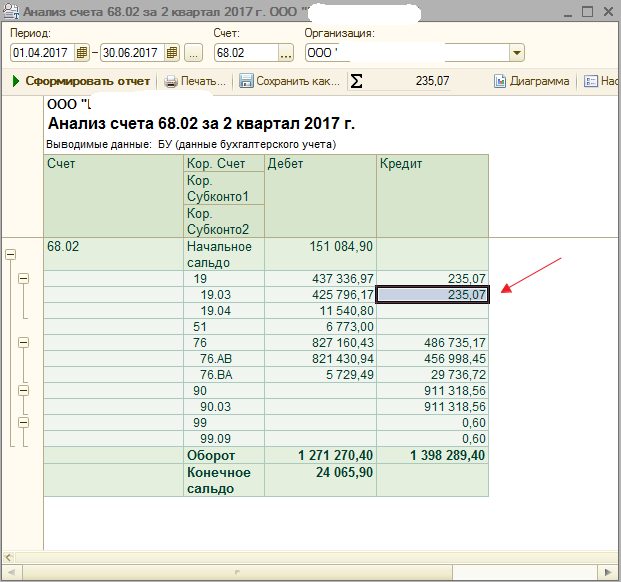
Task: Collapse the account 90 row group
Action: pos(23,391)
